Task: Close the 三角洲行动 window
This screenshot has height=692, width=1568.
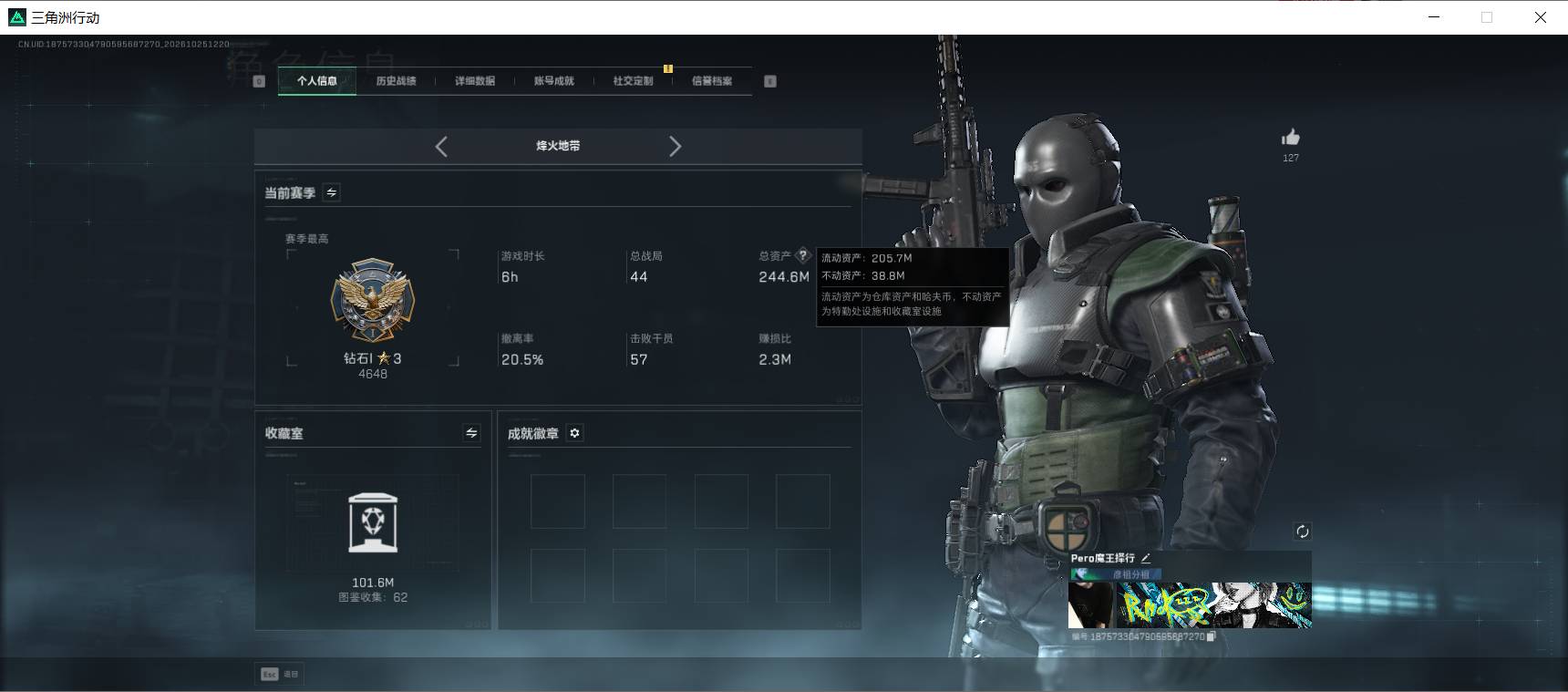Action: pyautogui.click(x=1541, y=17)
